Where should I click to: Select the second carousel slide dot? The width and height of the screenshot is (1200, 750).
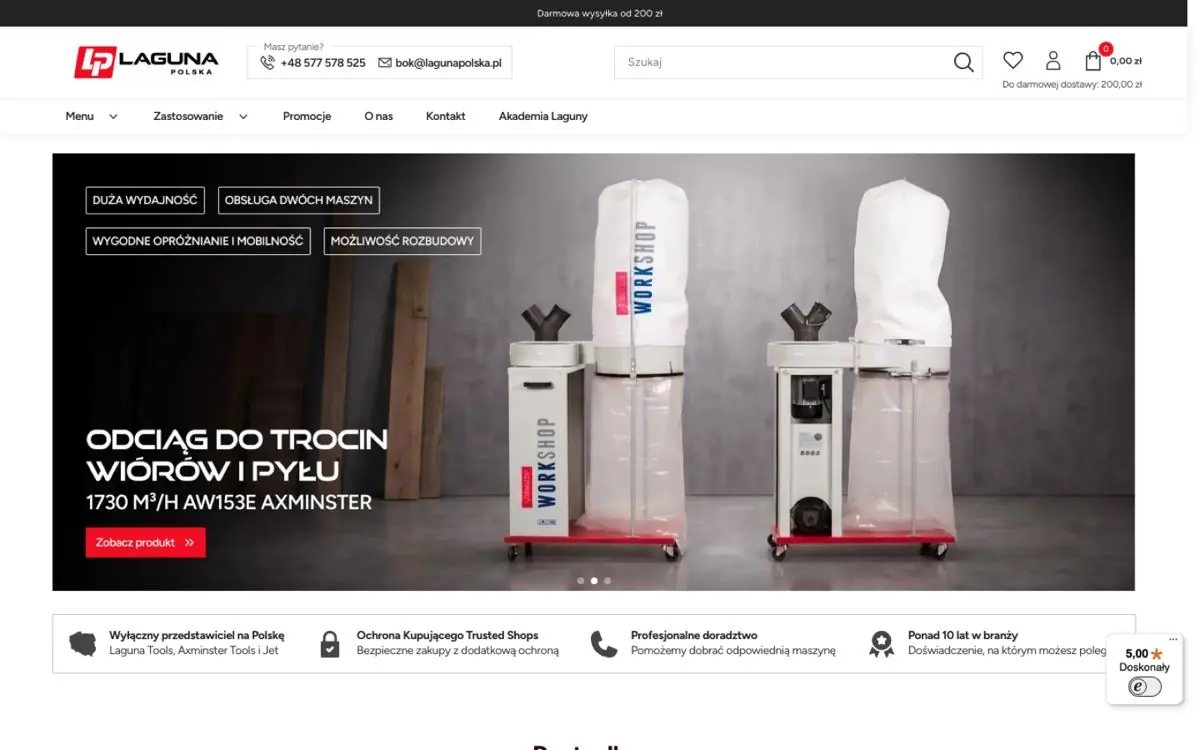coord(594,580)
